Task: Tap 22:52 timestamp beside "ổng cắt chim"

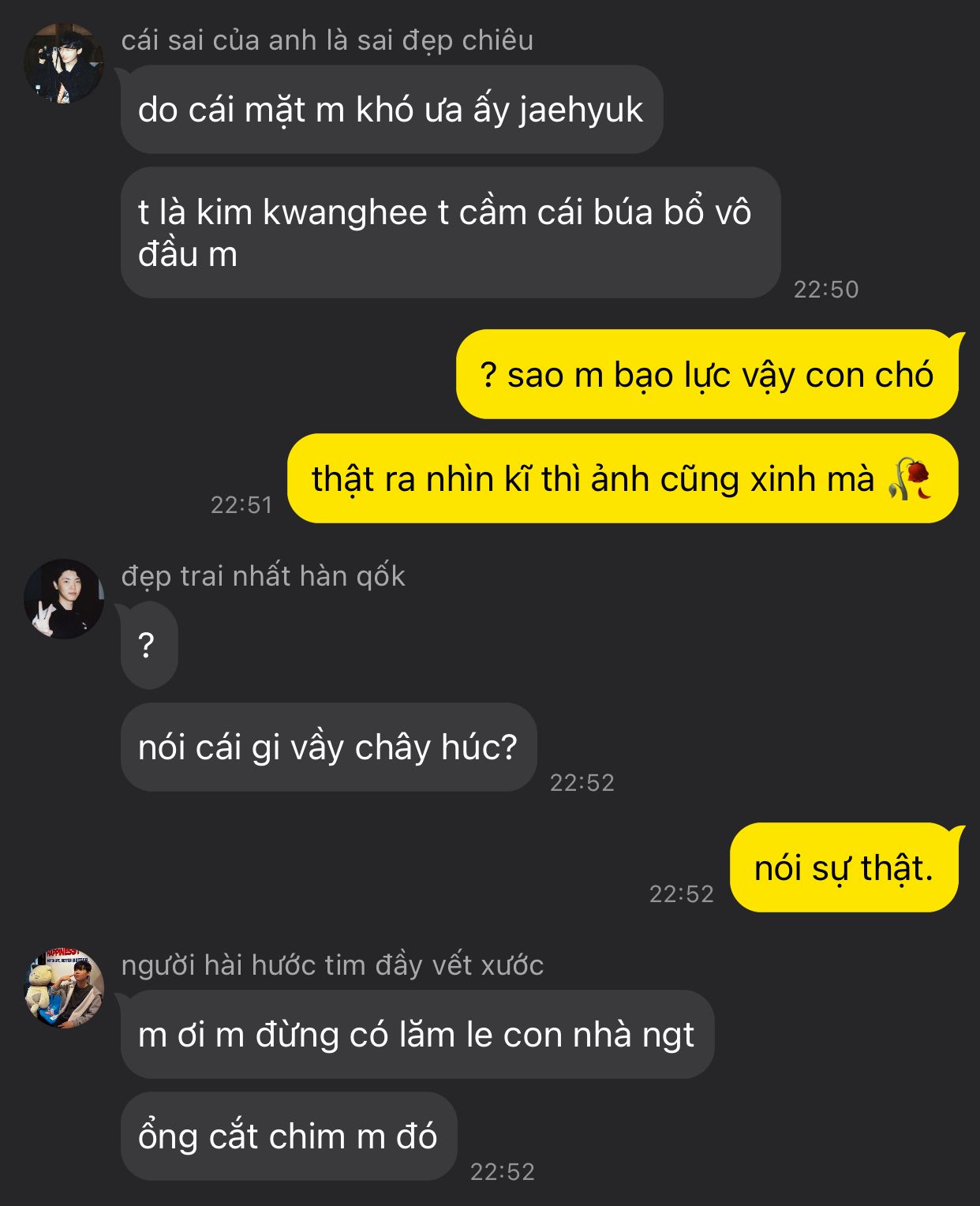Action: click(503, 1171)
